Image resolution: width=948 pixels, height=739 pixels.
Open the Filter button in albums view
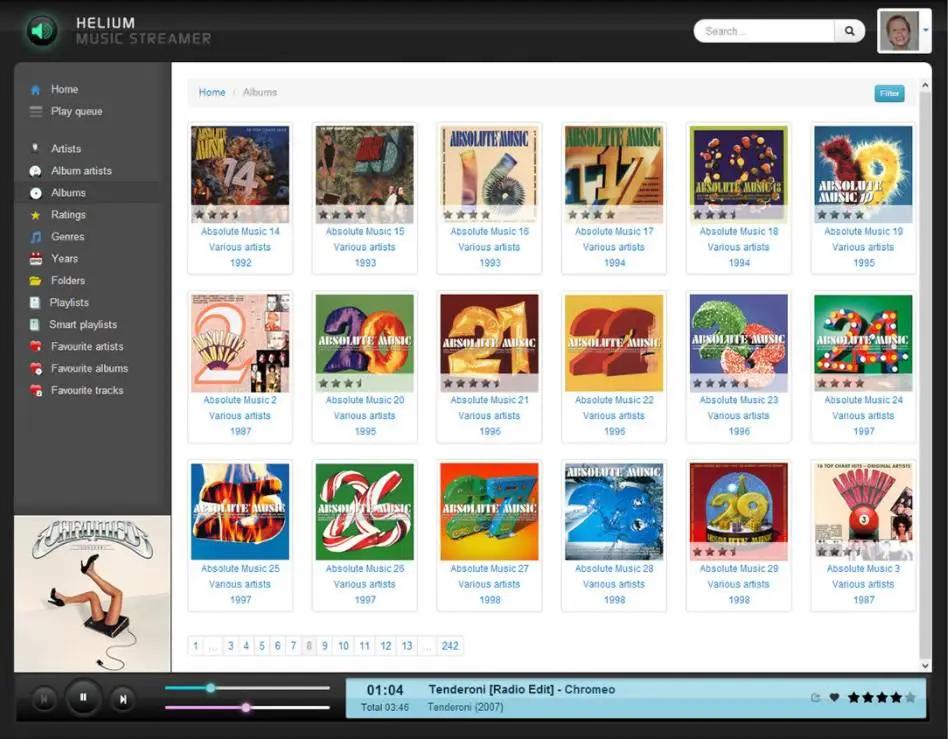coord(889,93)
